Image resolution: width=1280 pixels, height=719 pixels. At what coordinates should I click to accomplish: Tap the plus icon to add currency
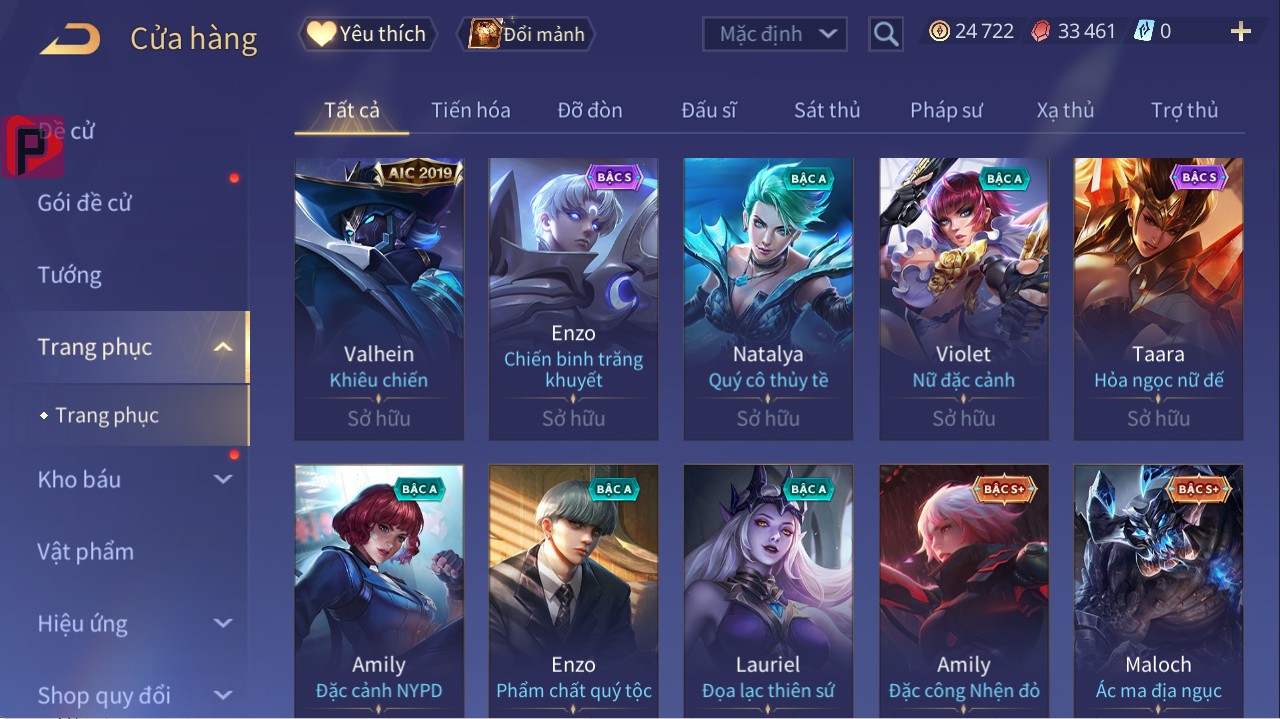[x=1241, y=32]
